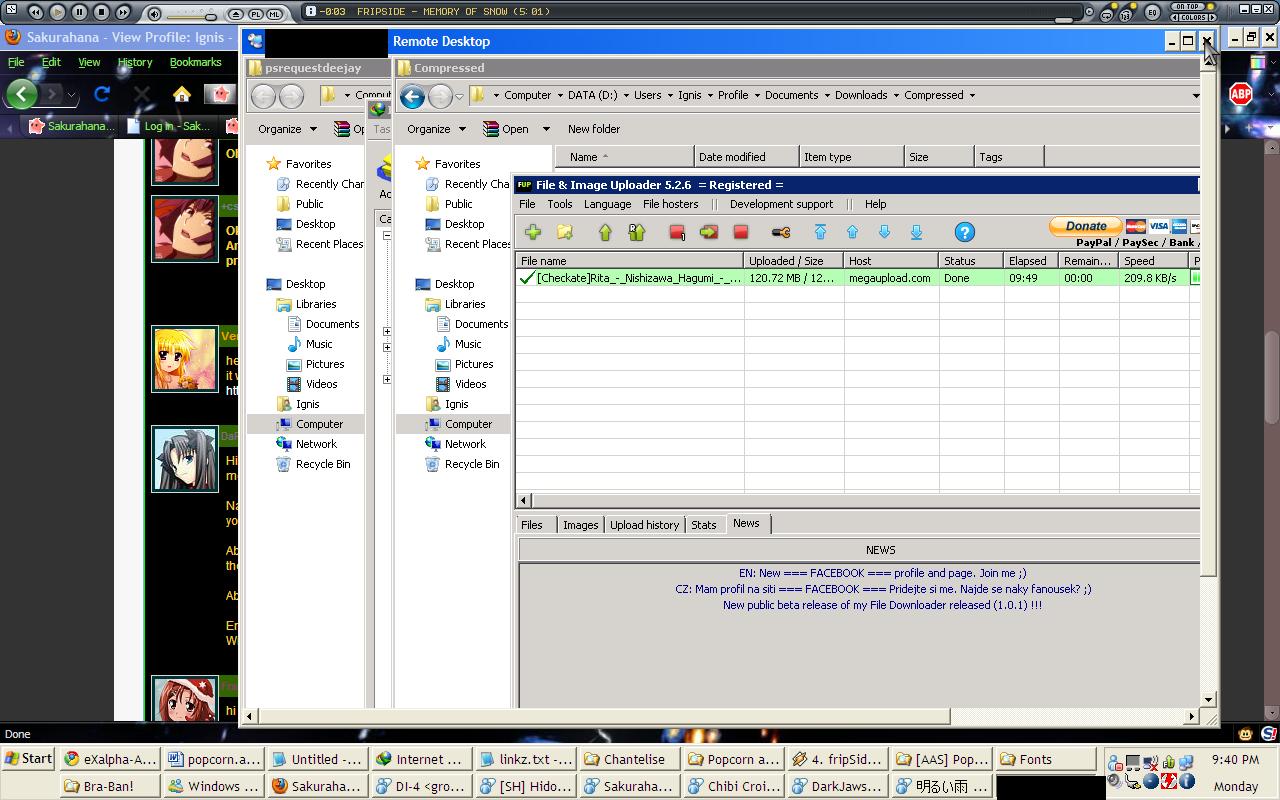This screenshot has height=800, width=1280.
Task: Select Pictures in psrequestdeejay window tree
Action: [x=325, y=364]
